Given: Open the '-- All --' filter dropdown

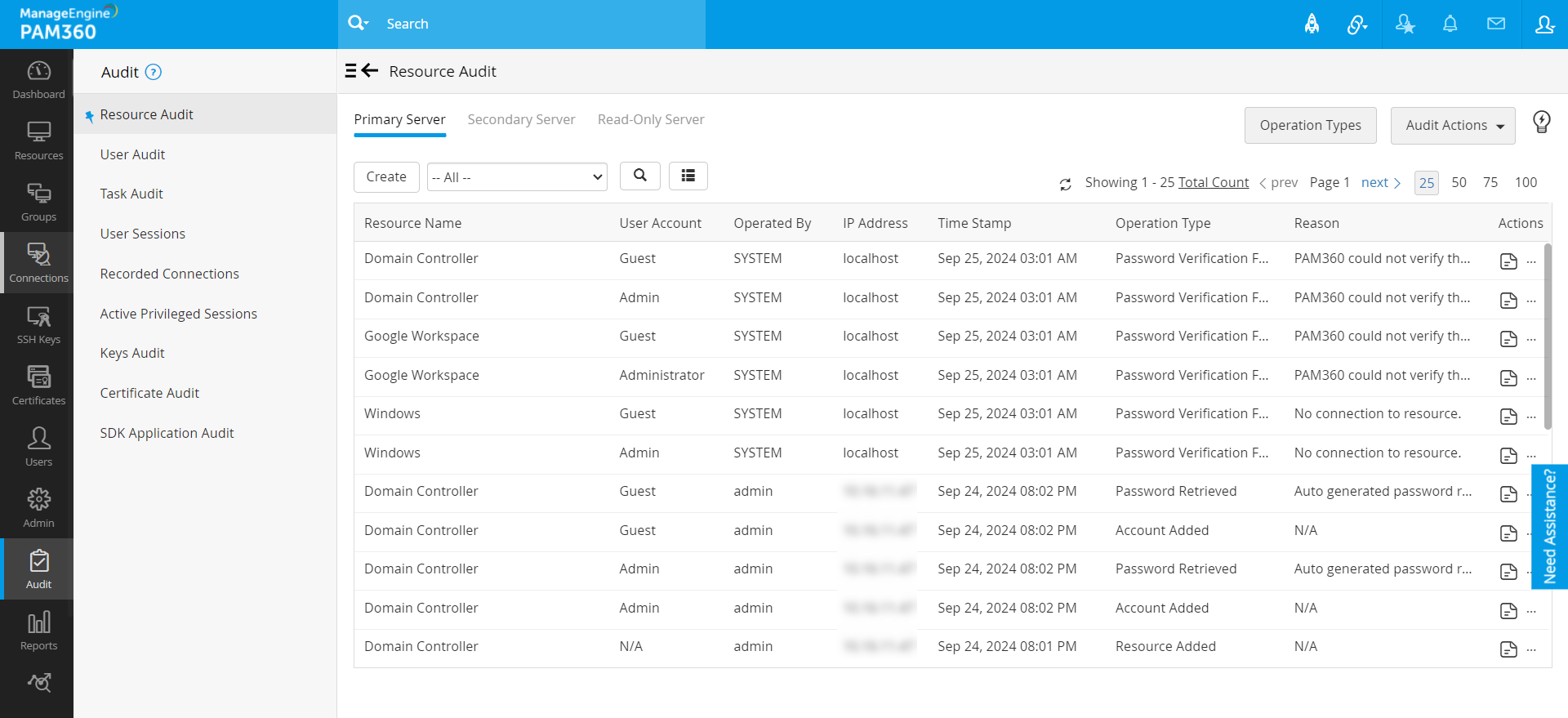Looking at the screenshot, I should pyautogui.click(x=517, y=176).
